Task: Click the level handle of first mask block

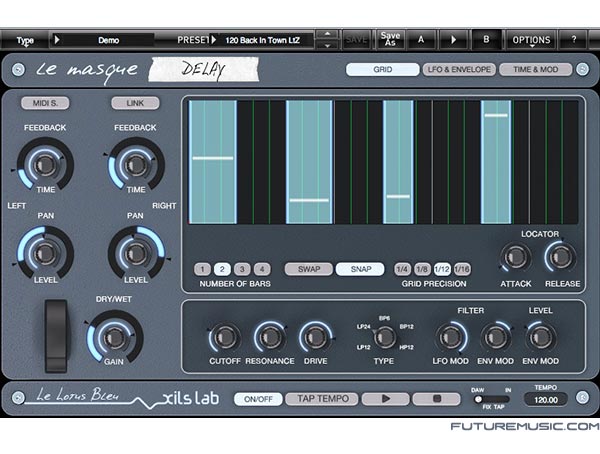Action: pyautogui.click(x=213, y=158)
